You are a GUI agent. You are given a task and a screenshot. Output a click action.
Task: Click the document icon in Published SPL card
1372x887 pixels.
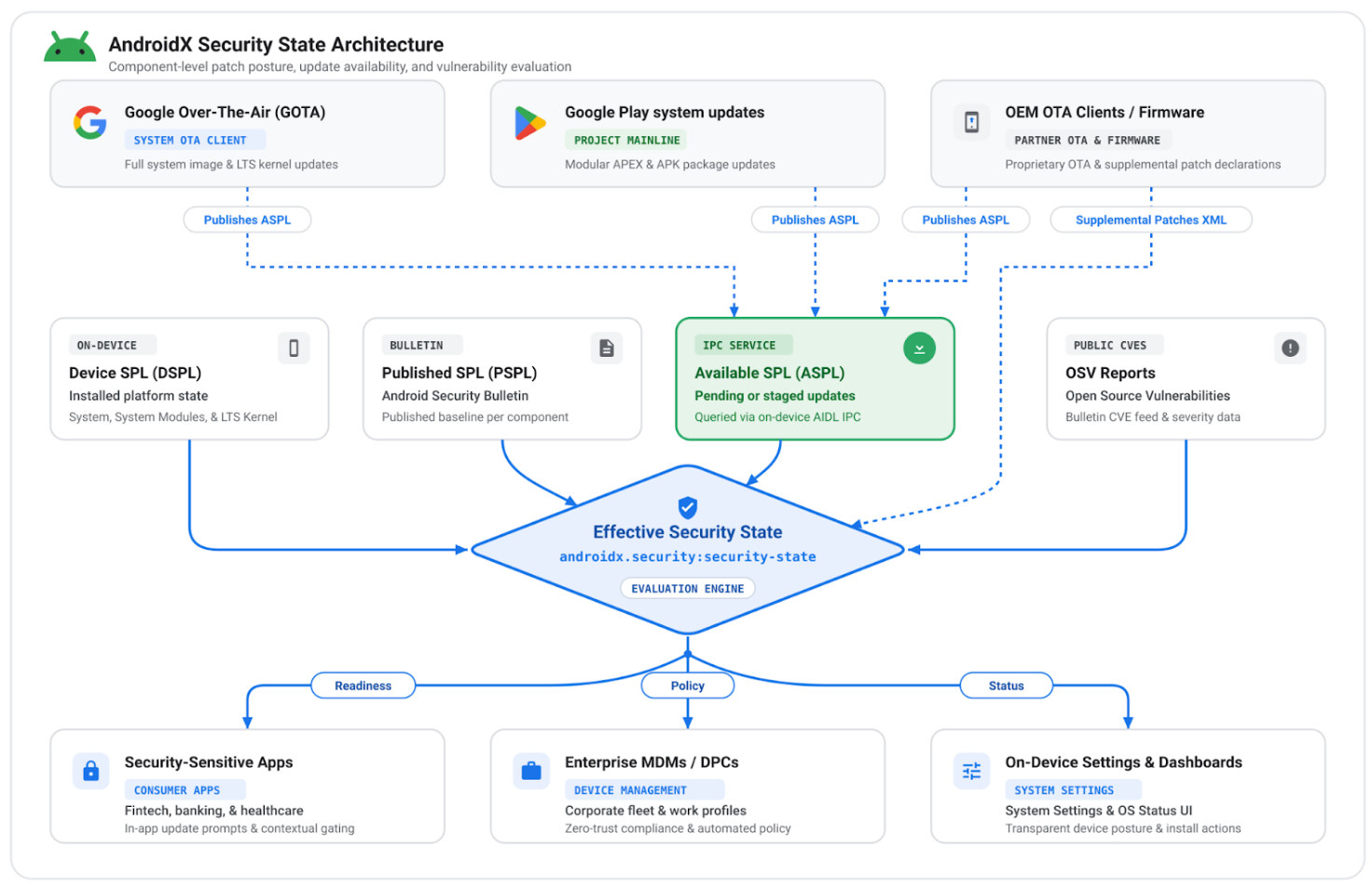[607, 348]
